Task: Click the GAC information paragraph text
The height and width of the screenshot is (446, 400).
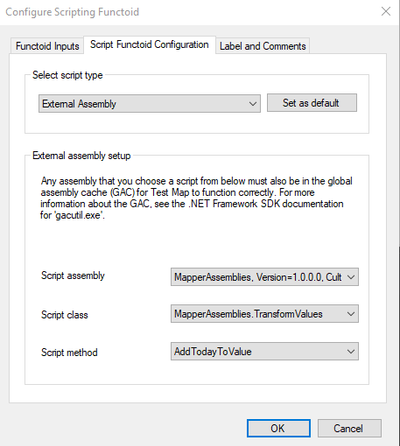Action: click(196, 198)
